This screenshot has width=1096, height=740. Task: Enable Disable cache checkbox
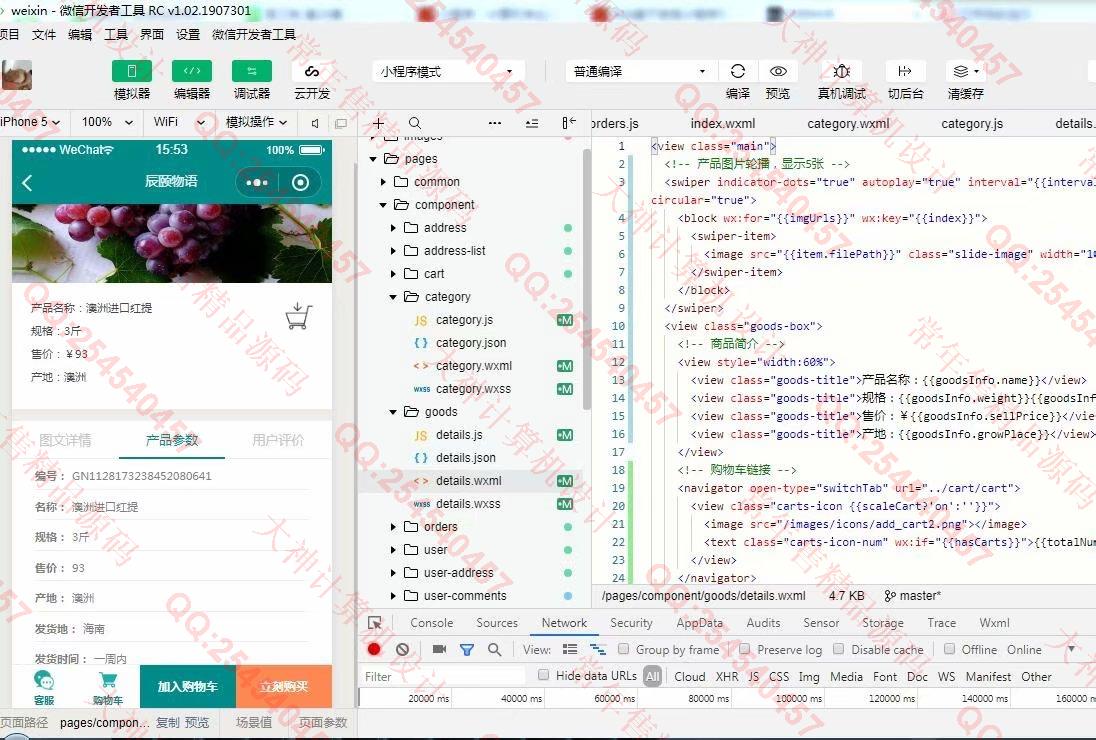pyautogui.click(x=838, y=649)
